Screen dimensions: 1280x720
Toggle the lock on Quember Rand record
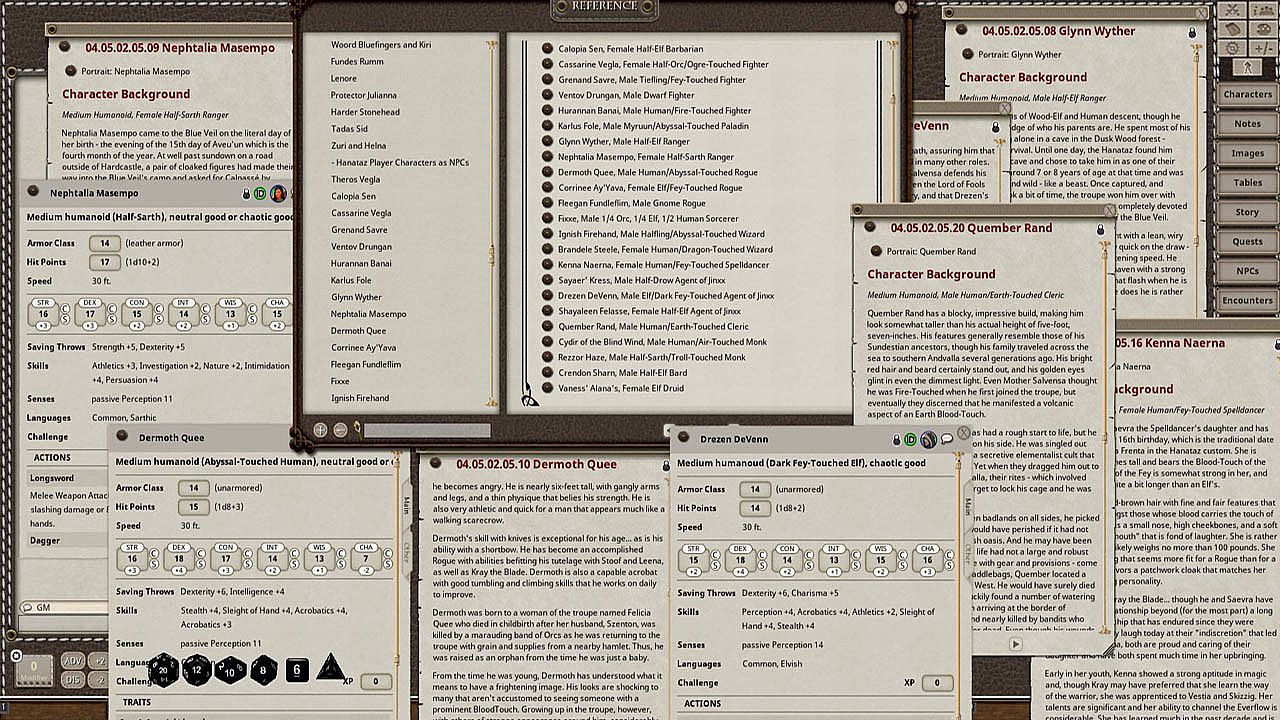(x=1100, y=229)
